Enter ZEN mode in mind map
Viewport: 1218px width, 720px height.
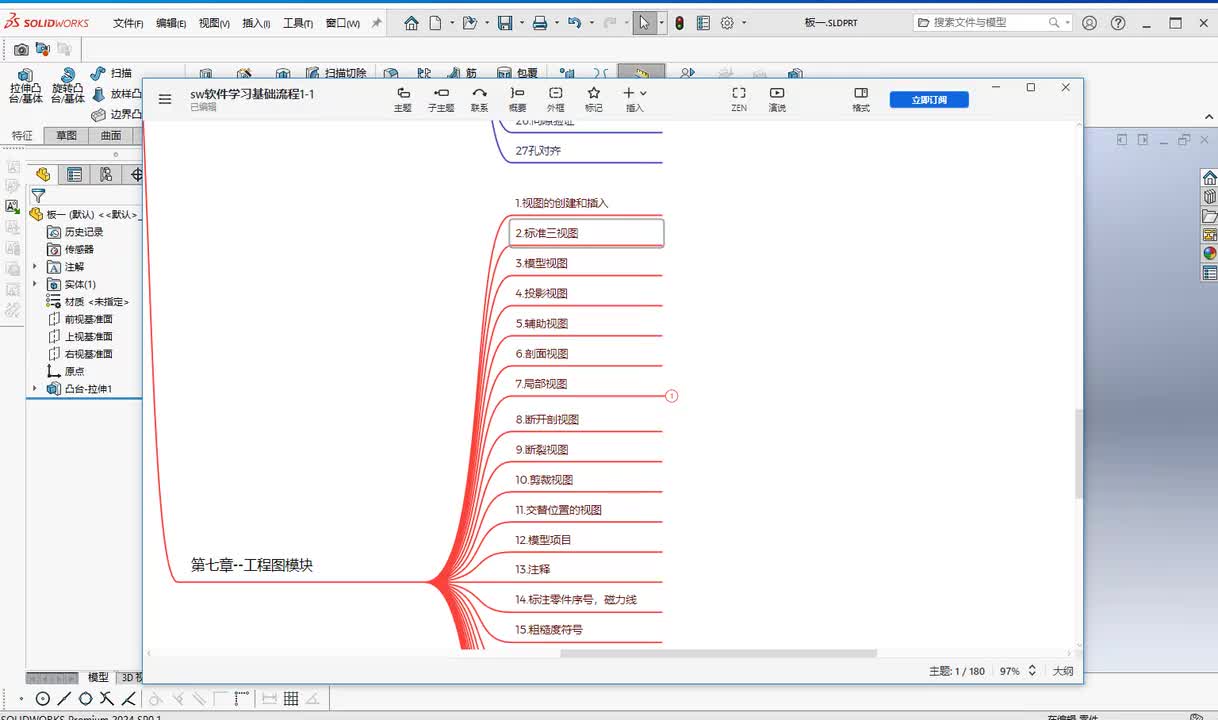[739, 99]
